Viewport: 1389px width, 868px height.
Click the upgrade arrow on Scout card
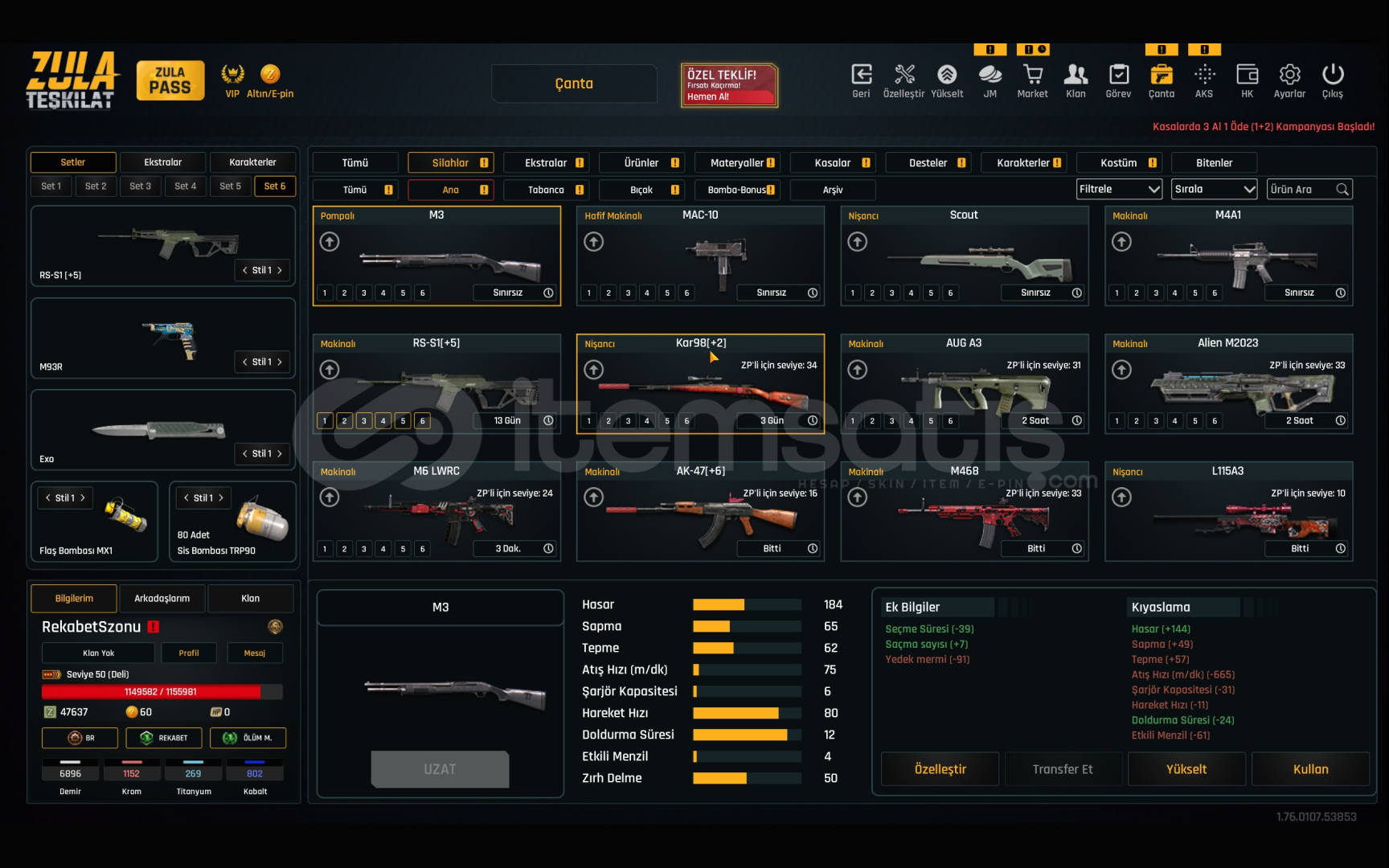pos(858,241)
